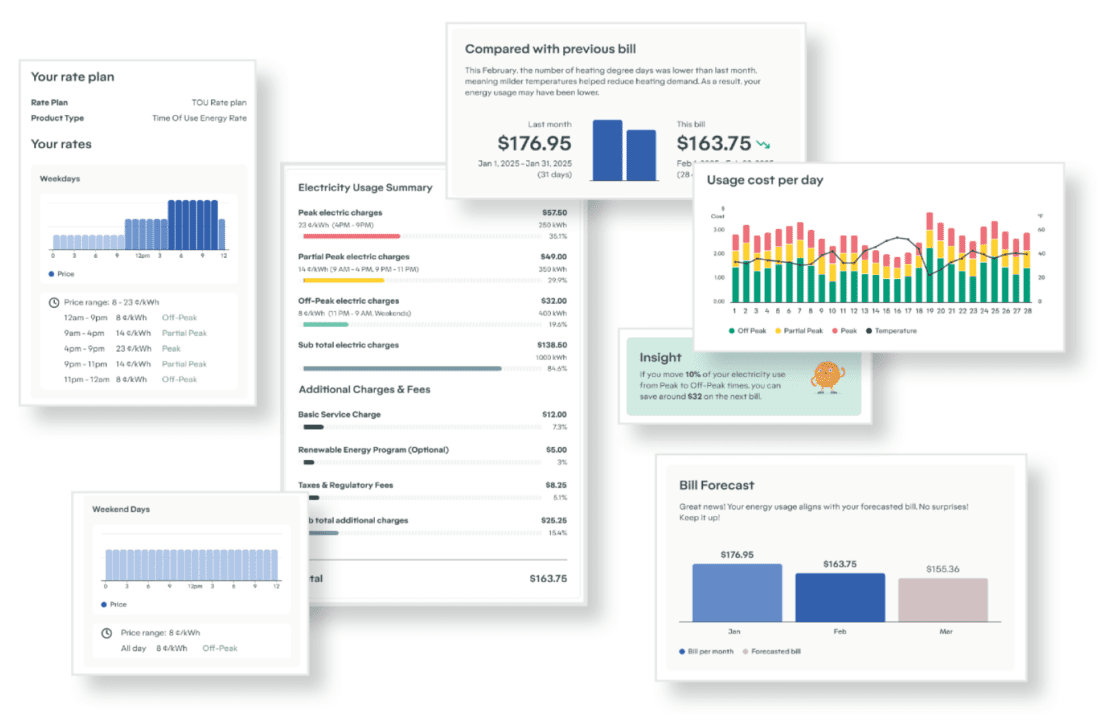The height and width of the screenshot is (726, 1110).
Task: Click the Partial Peak electric charges row
Action: 433,269
